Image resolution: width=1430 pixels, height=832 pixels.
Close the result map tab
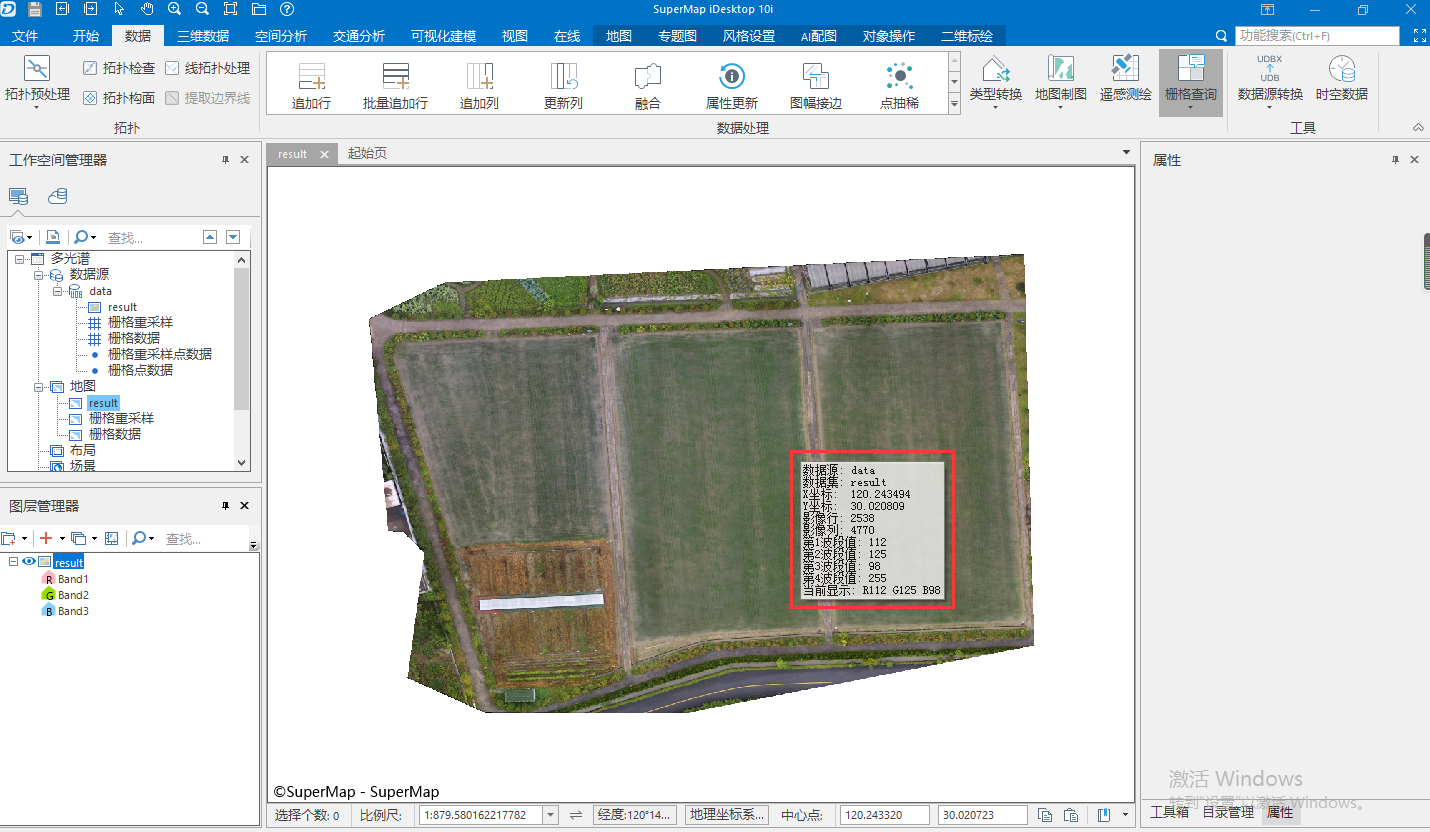click(x=324, y=154)
